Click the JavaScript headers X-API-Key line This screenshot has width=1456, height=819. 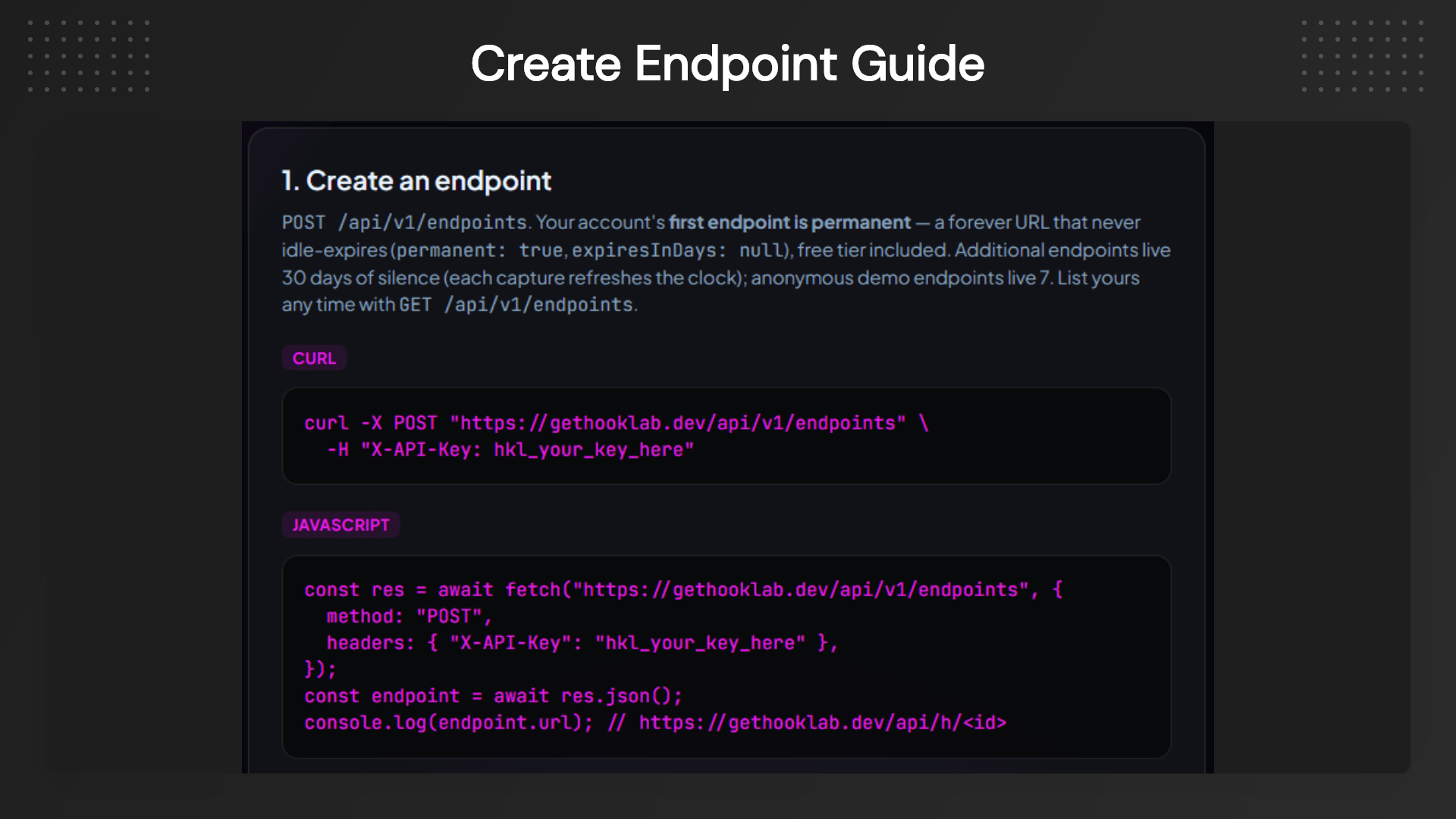click(582, 643)
